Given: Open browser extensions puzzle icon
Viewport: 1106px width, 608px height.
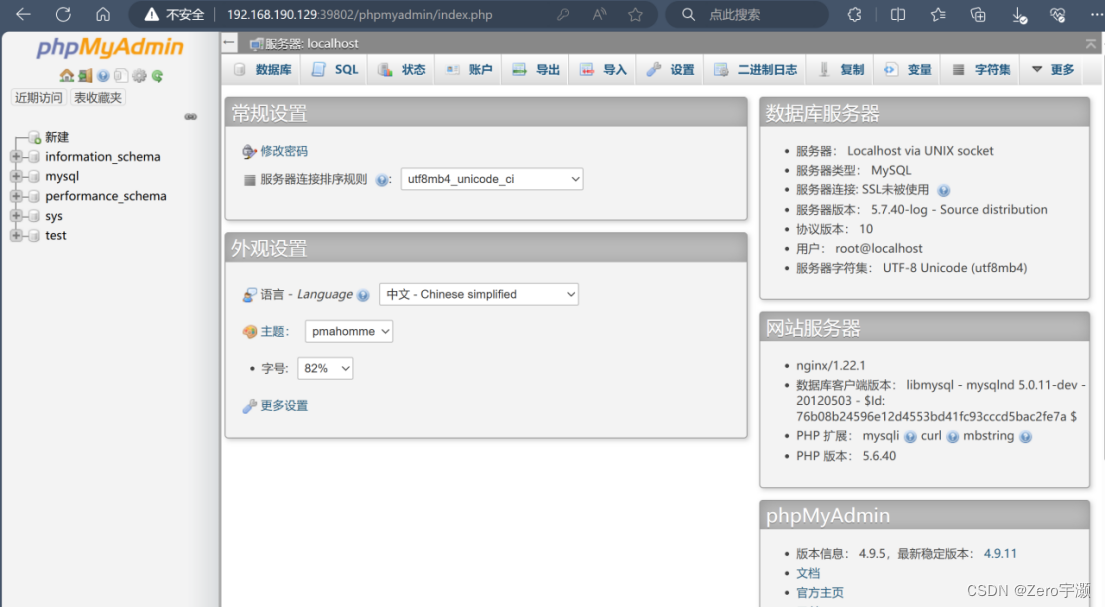Looking at the screenshot, I should point(854,14).
